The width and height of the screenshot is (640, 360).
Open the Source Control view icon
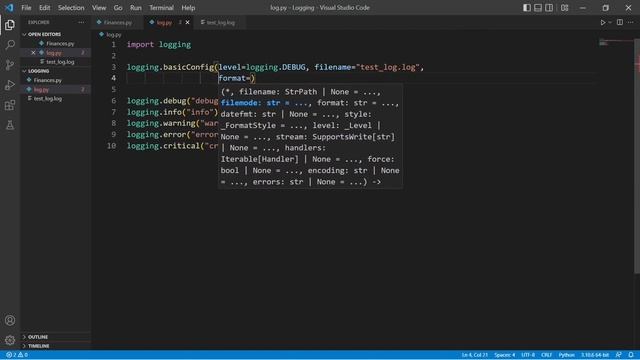coord(10,64)
